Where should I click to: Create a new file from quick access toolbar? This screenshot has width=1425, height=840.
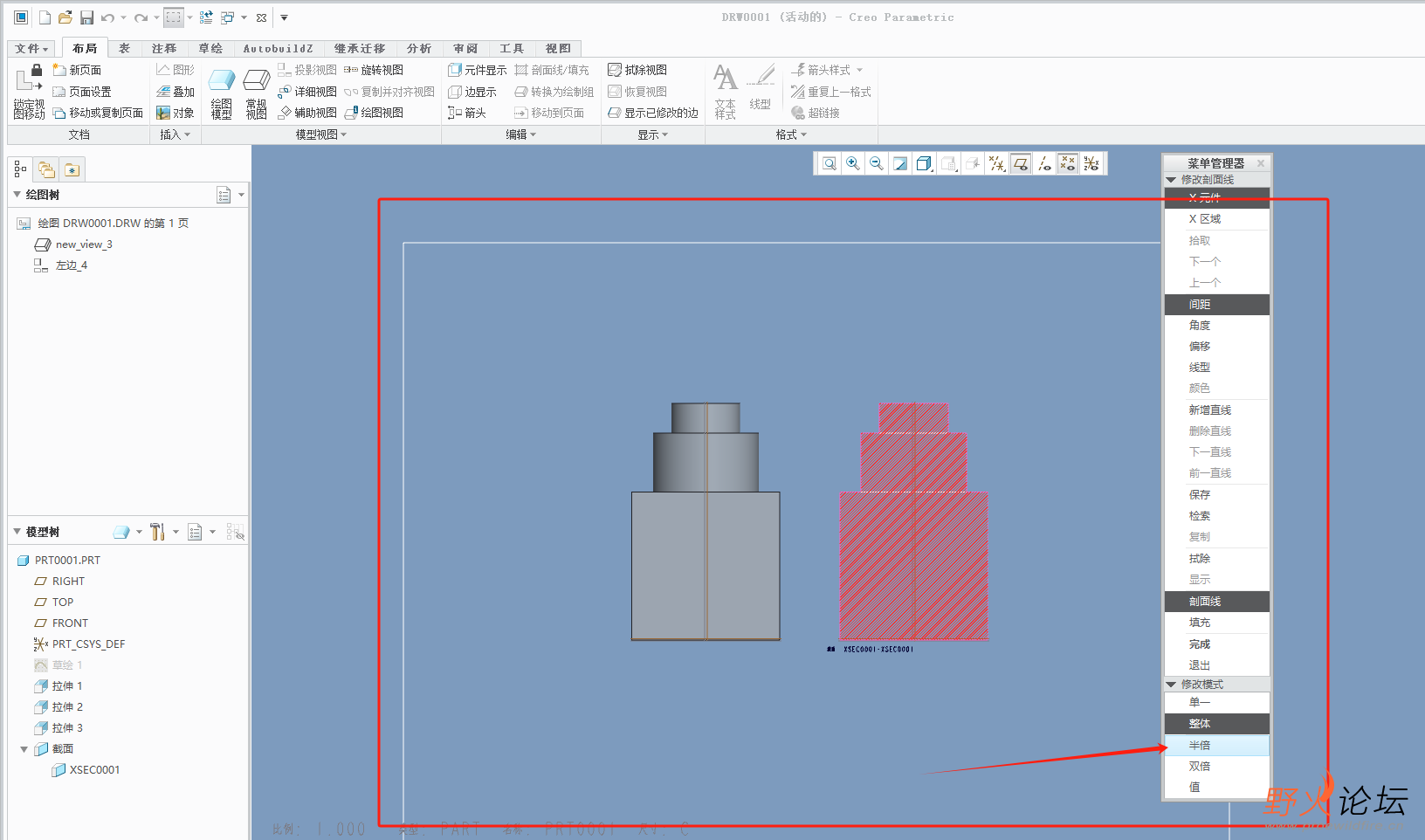tap(45, 17)
